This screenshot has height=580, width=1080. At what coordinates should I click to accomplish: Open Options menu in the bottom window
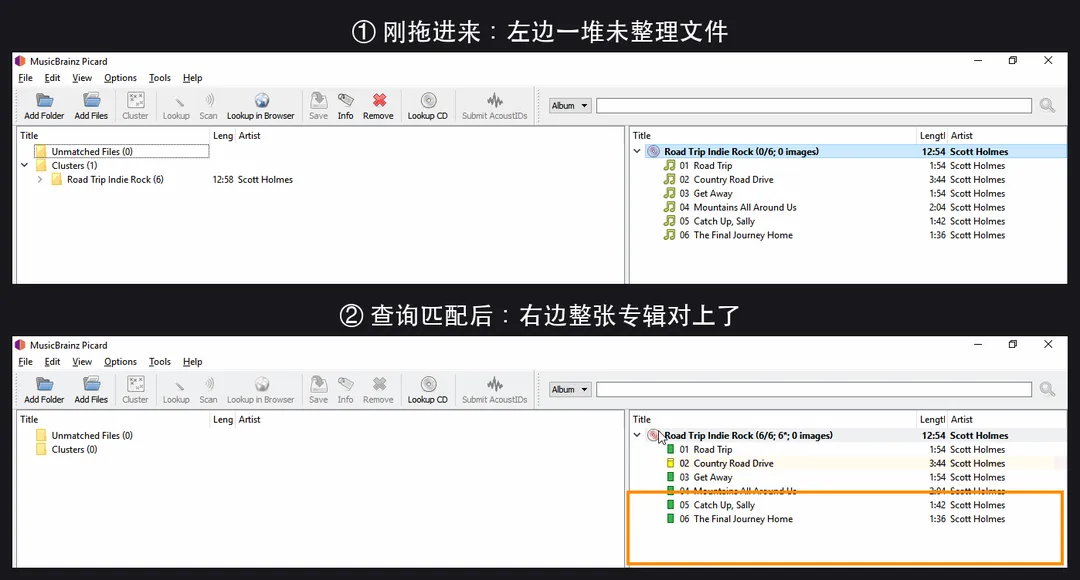pos(121,362)
